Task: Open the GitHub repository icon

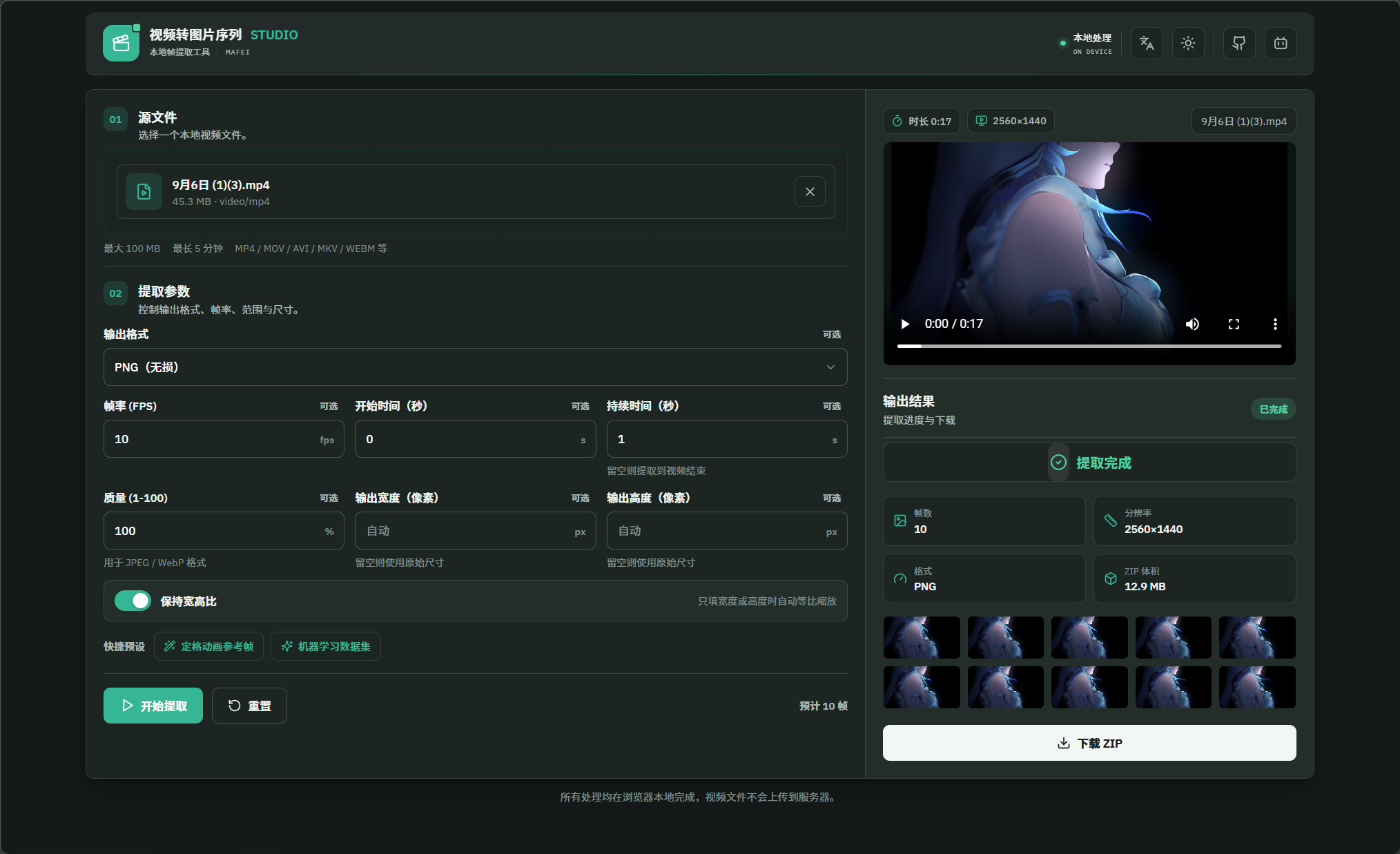Action: tap(1239, 43)
